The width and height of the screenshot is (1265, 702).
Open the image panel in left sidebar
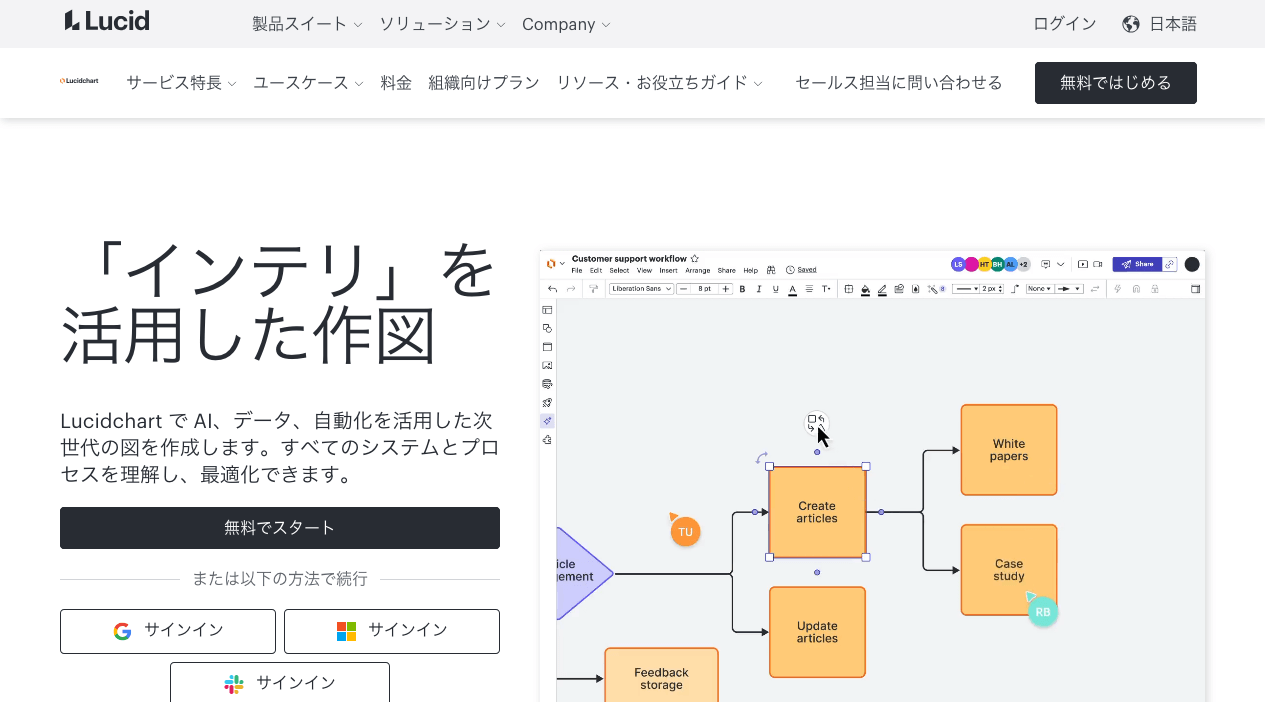coord(547,365)
